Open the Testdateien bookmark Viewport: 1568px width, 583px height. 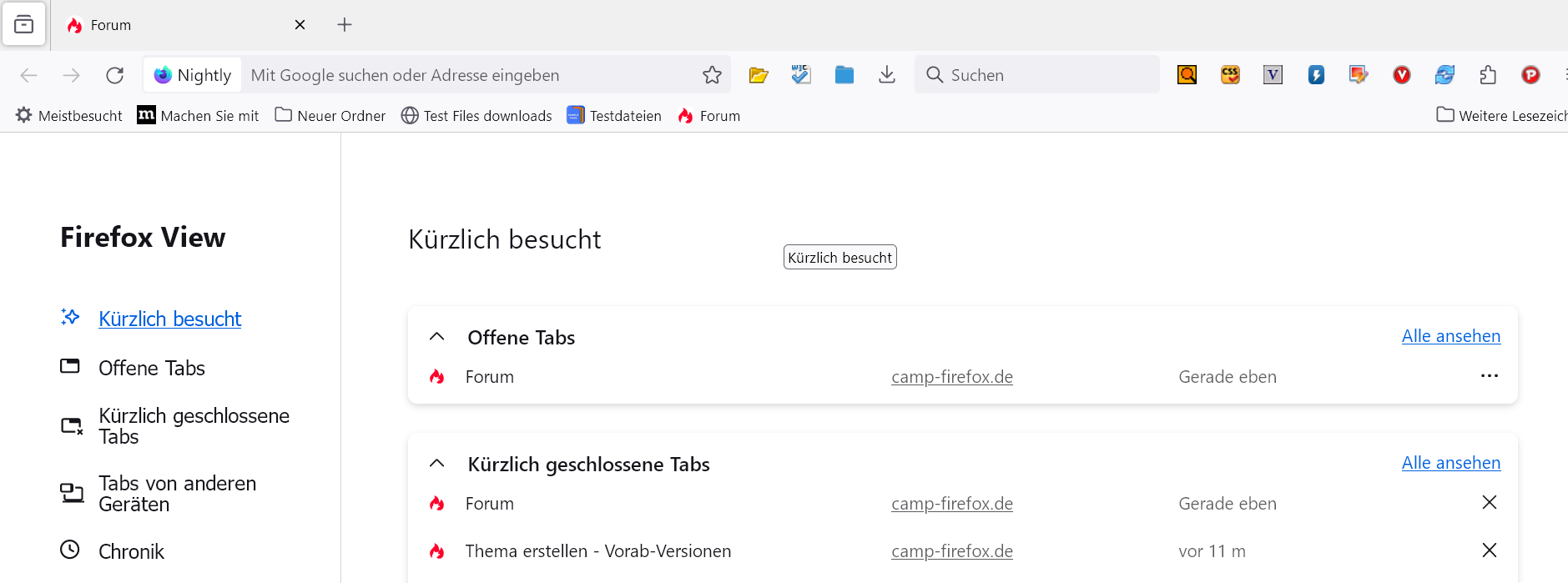tap(615, 116)
